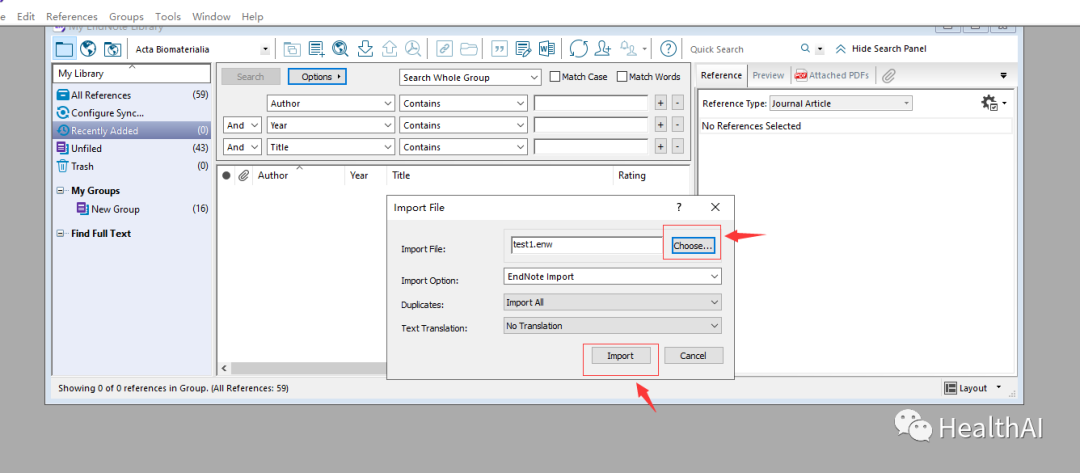This screenshot has width=1080, height=473.
Task: Click the Export upload-arrow icon
Action: pyautogui.click(x=389, y=49)
